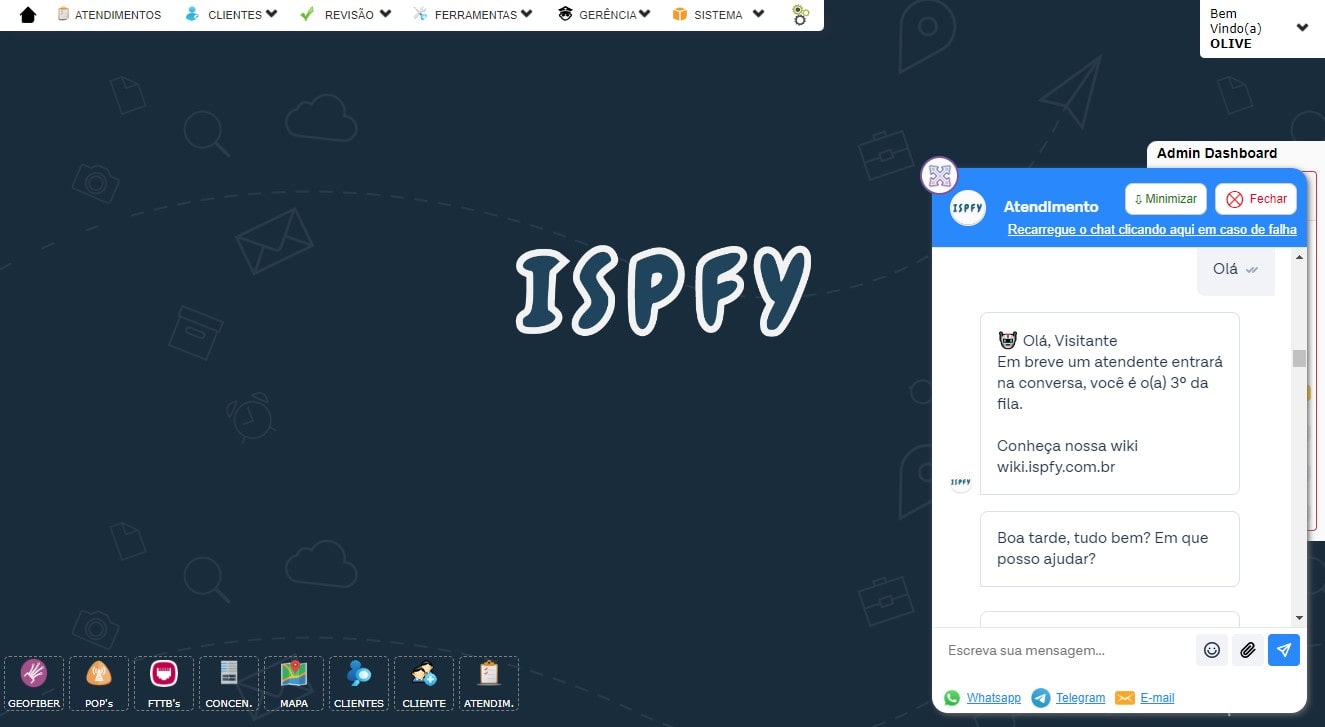Image resolution: width=1325 pixels, height=727 pixels.
Task: Go to the home page icon
Action: pos(28,15)
